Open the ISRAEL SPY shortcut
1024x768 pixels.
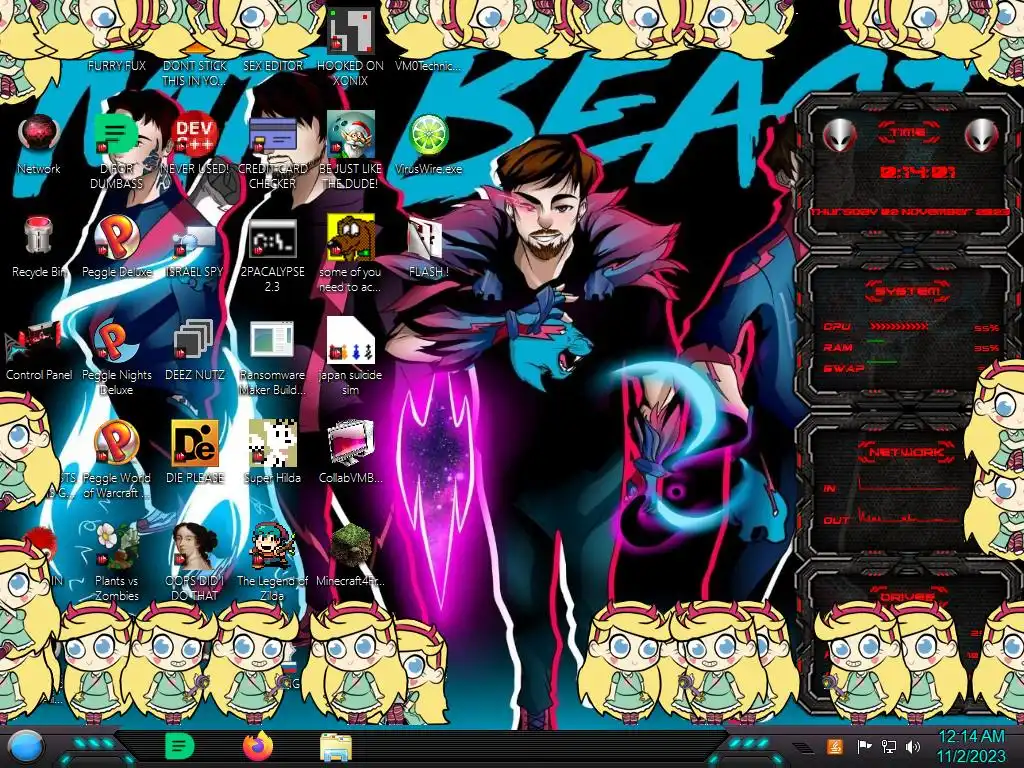[195, 239]
